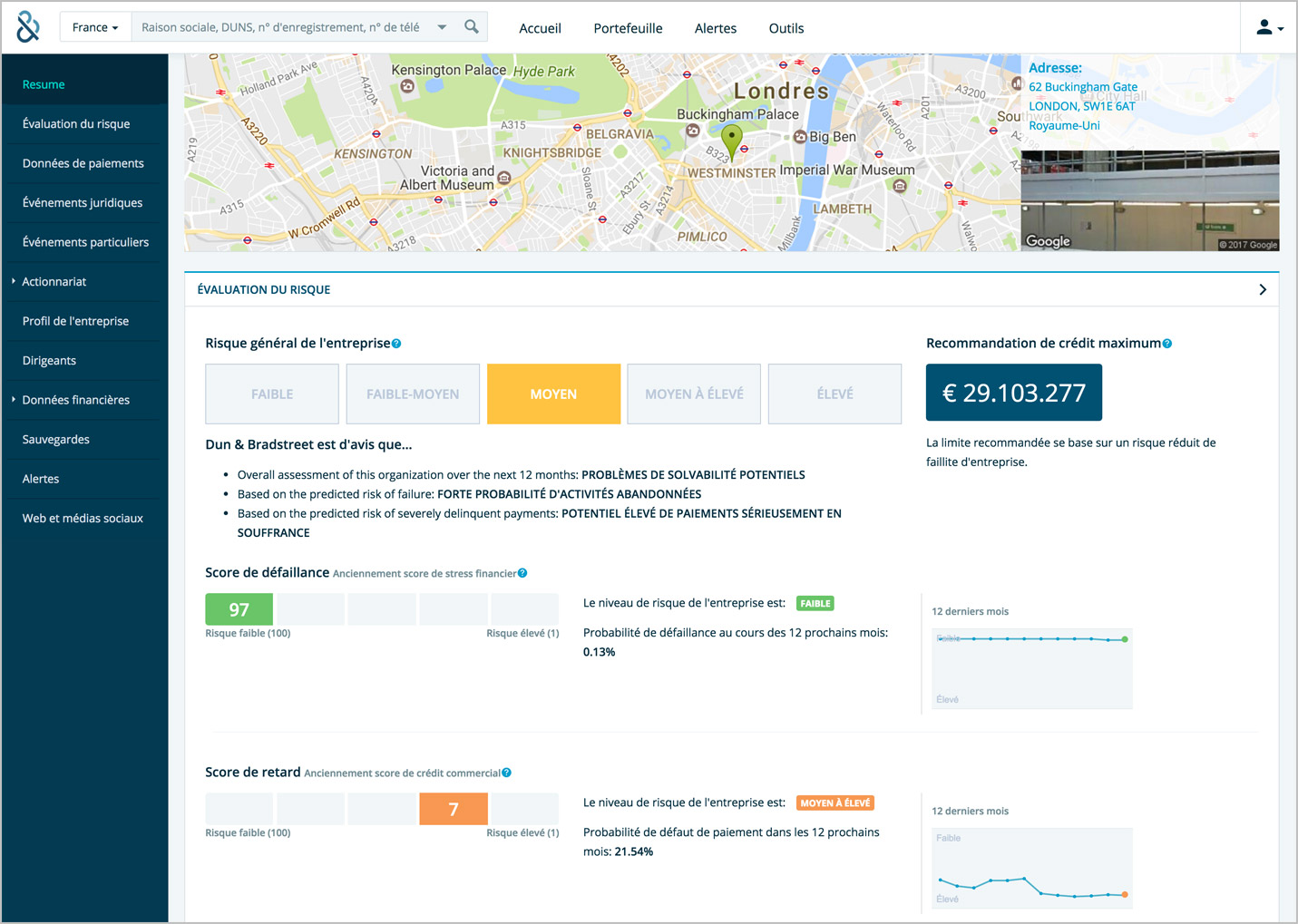Open Web et médias sociaux sidebar item

point(84,518)
